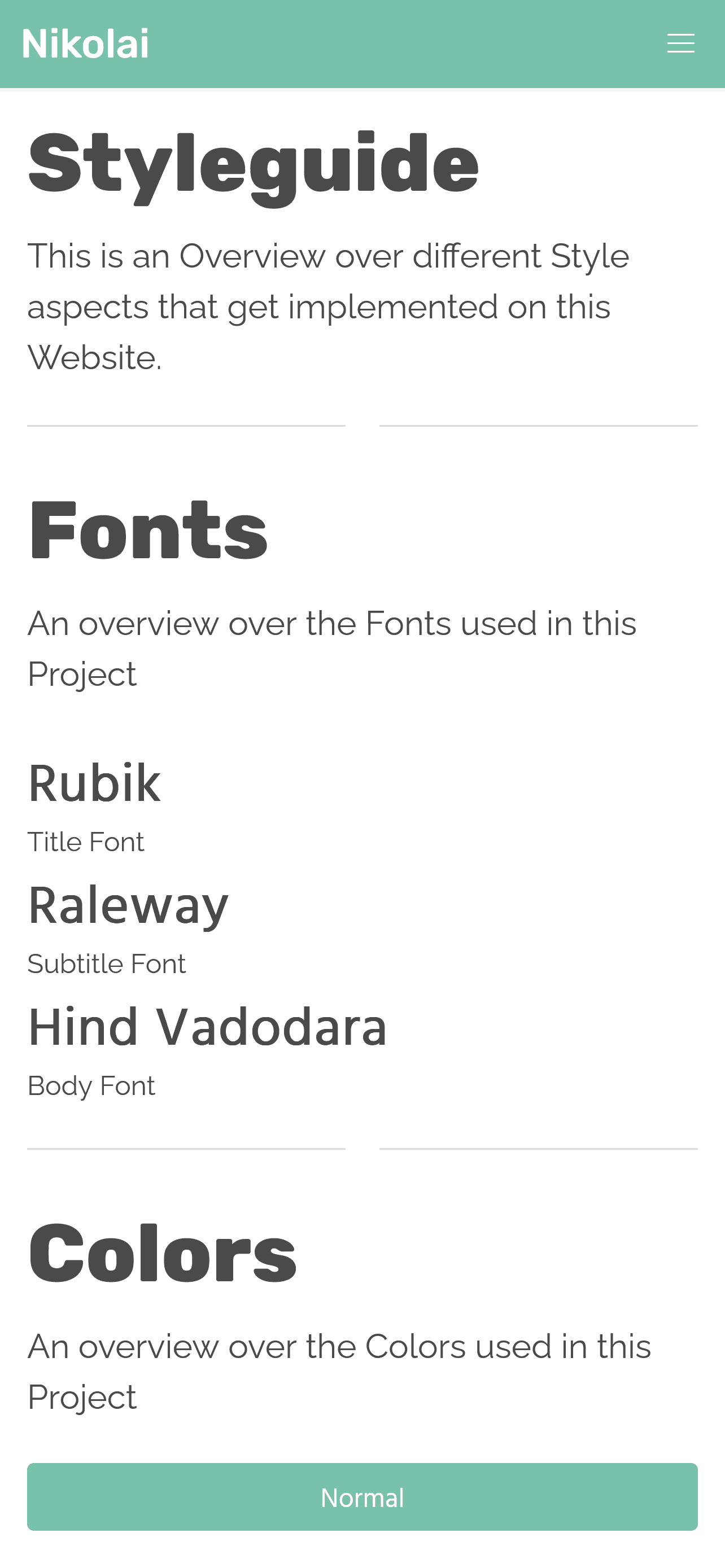This screenshot has width=725, height=1568.
Task: Click the Fonts overview description text
Action: tap(332, 649)
